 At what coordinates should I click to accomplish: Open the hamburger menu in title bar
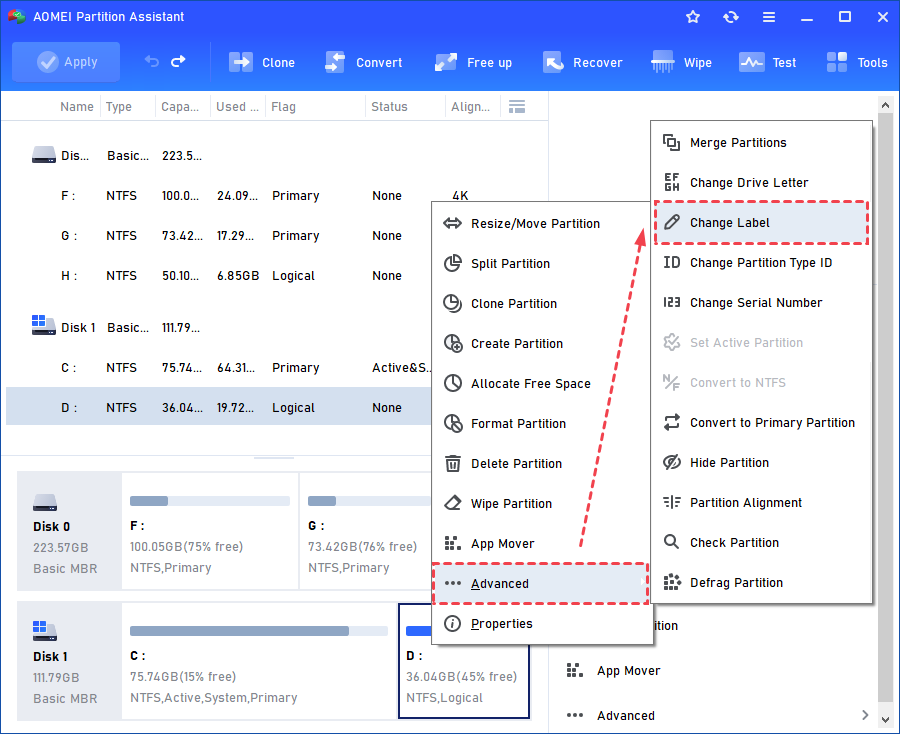click(769, 17)
